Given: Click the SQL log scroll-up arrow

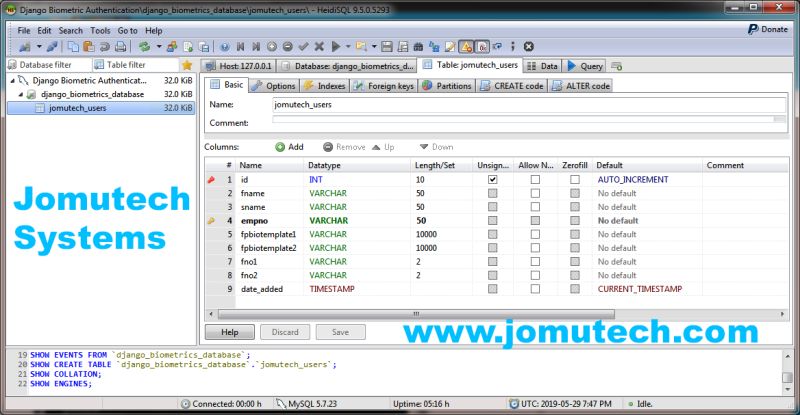Looking at the screenshot, I should pos(787,356).
